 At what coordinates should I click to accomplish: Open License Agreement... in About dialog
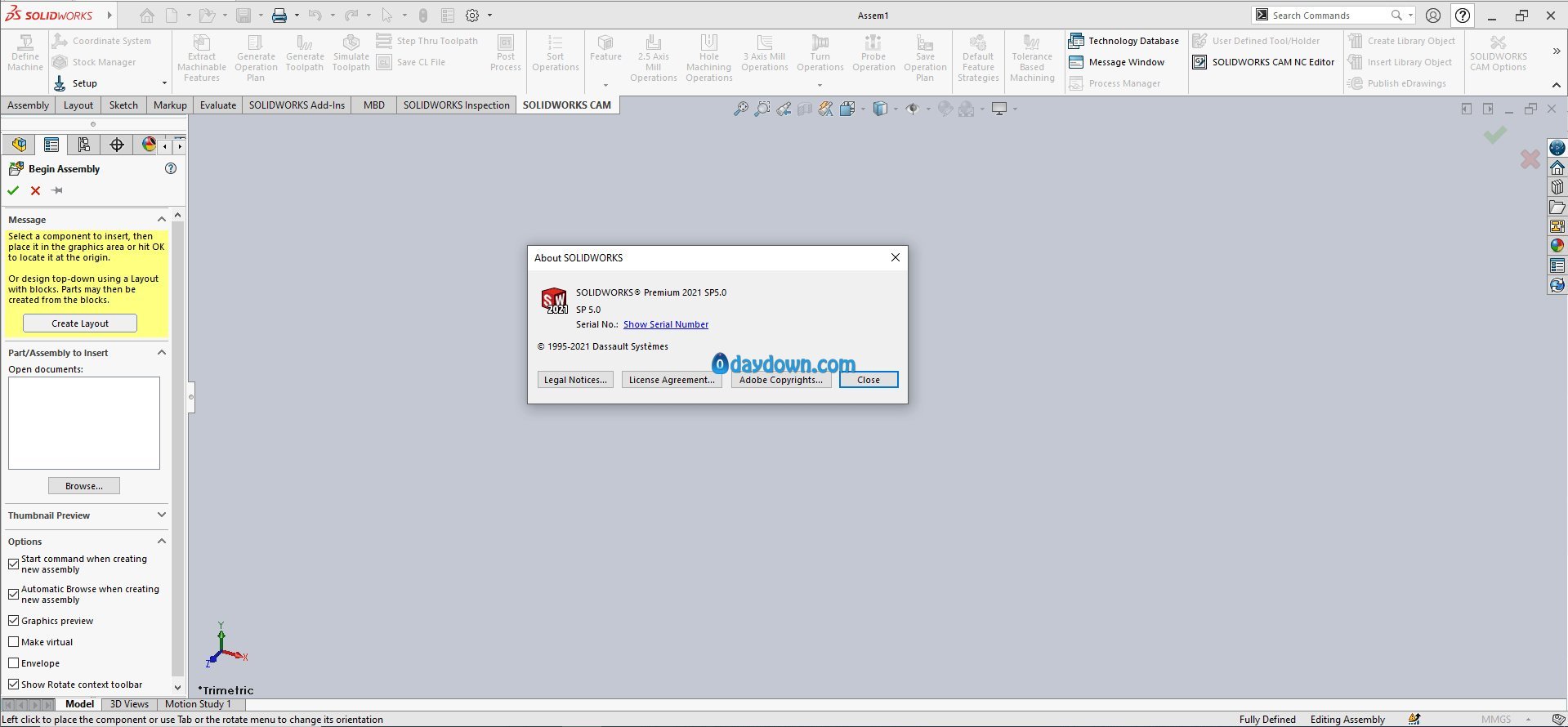[672, 380]
